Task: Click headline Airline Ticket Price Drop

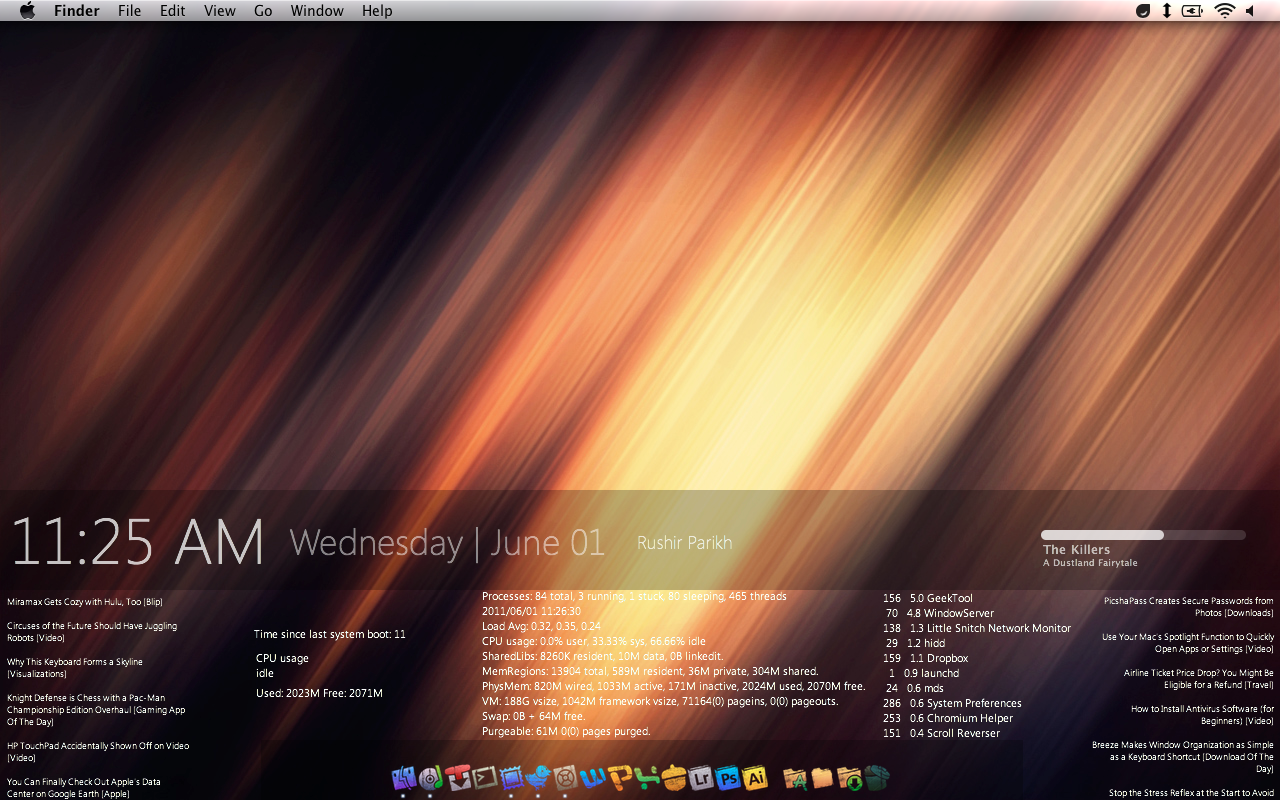Action: coord(1199,679)
